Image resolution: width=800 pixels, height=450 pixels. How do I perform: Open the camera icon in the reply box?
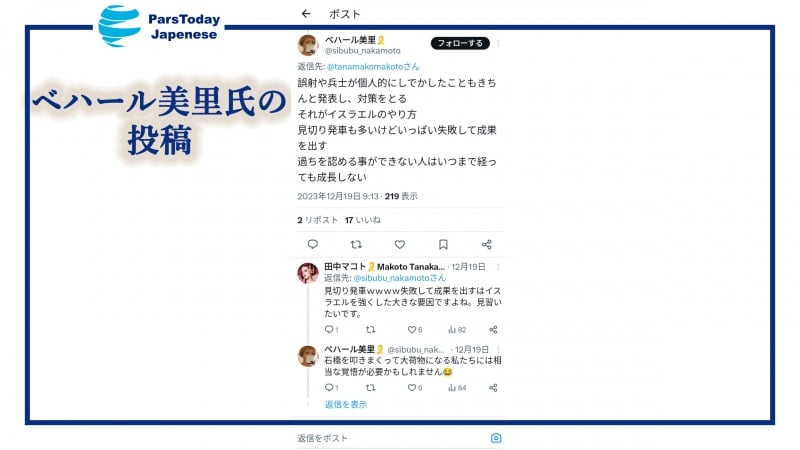(496, 438)
